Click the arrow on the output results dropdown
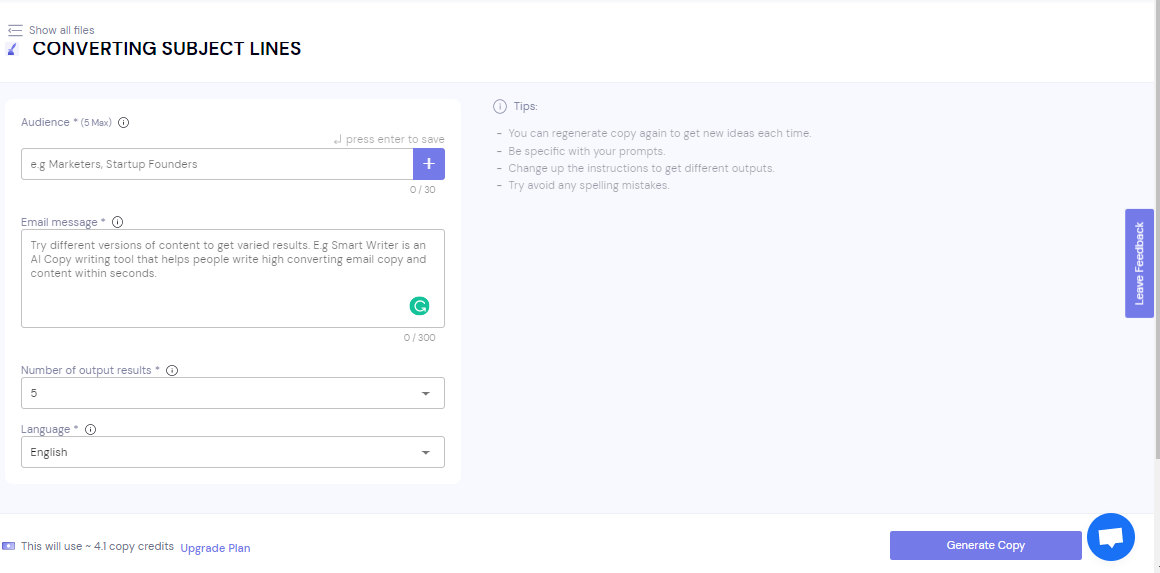 [426, 394]
